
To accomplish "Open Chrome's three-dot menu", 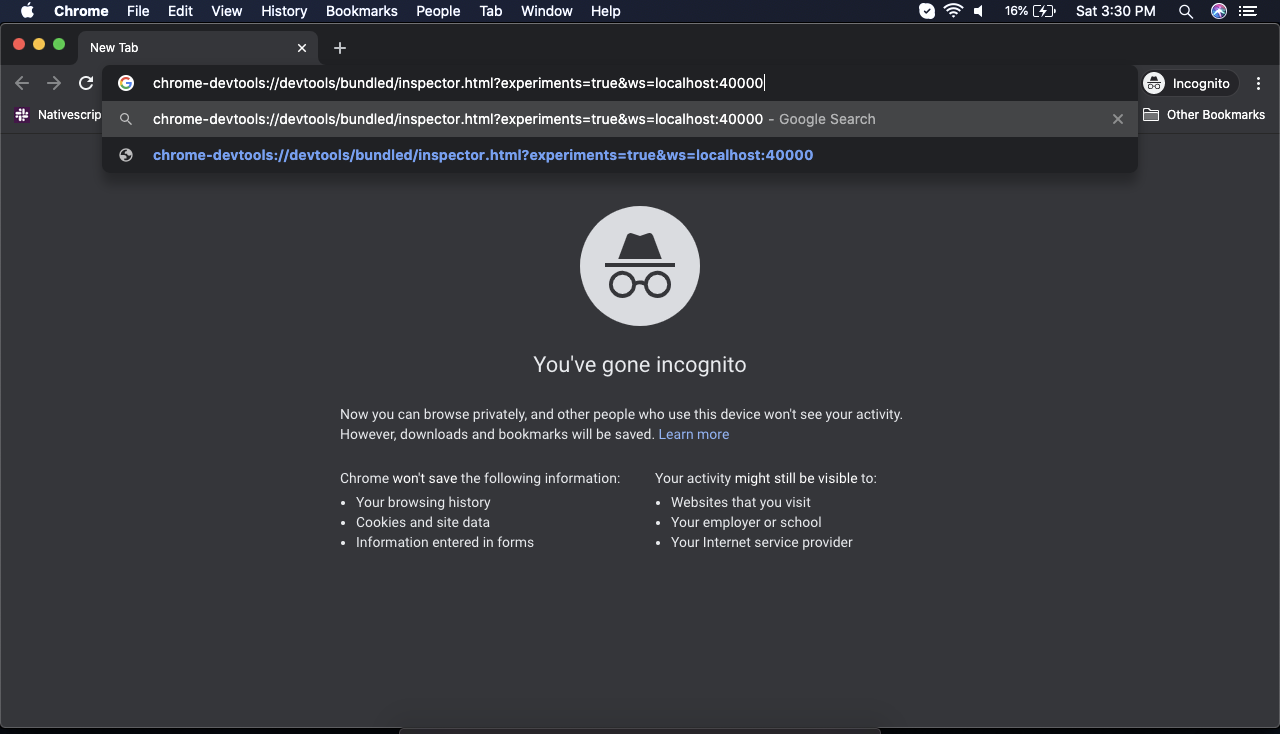I will [1258, 83].
